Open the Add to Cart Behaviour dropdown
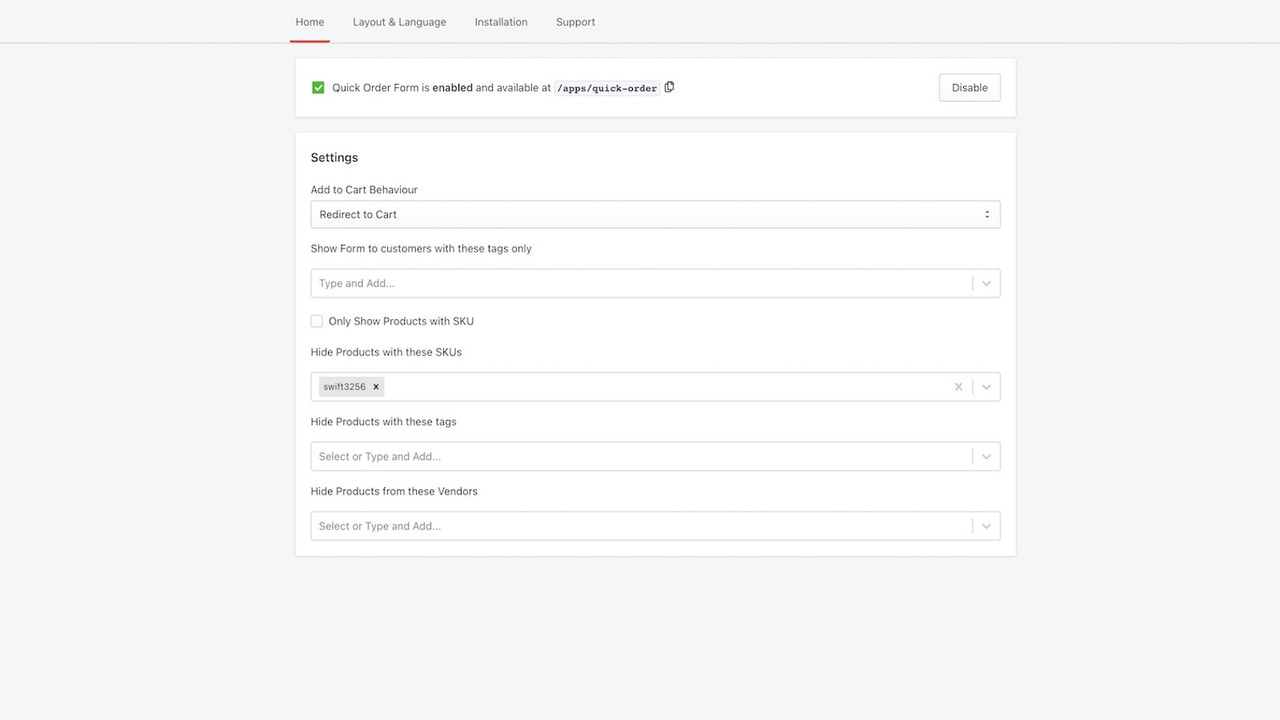The width and height of the screenshot is (1280, 720). pos(655,214)
